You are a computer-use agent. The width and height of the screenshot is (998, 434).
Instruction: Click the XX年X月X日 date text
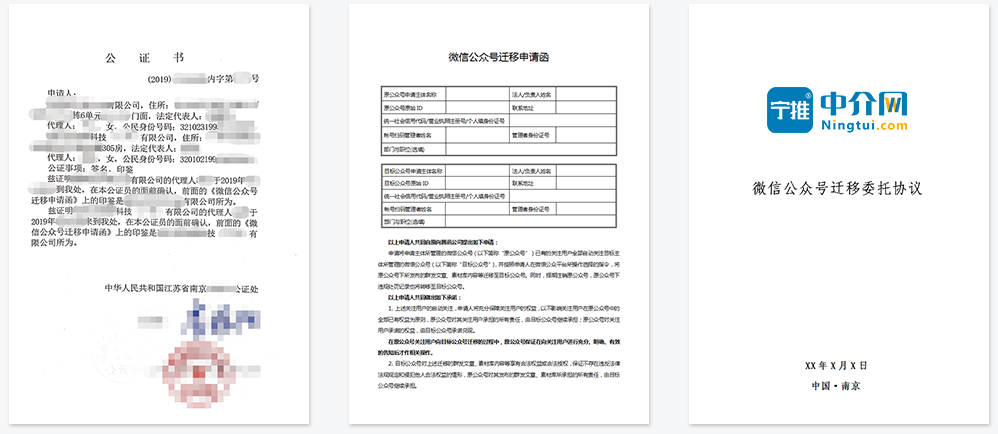coord(836,367)
